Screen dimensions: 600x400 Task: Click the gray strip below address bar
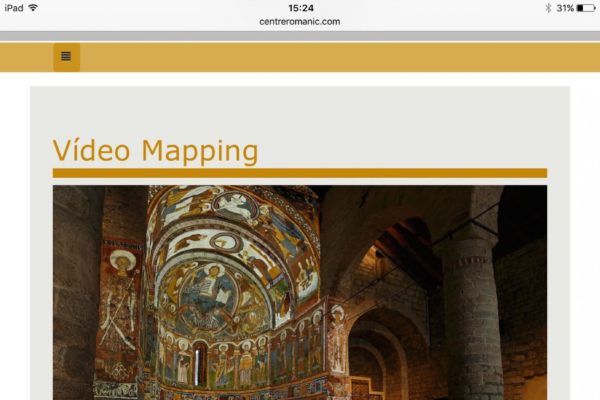pos(300,36)
